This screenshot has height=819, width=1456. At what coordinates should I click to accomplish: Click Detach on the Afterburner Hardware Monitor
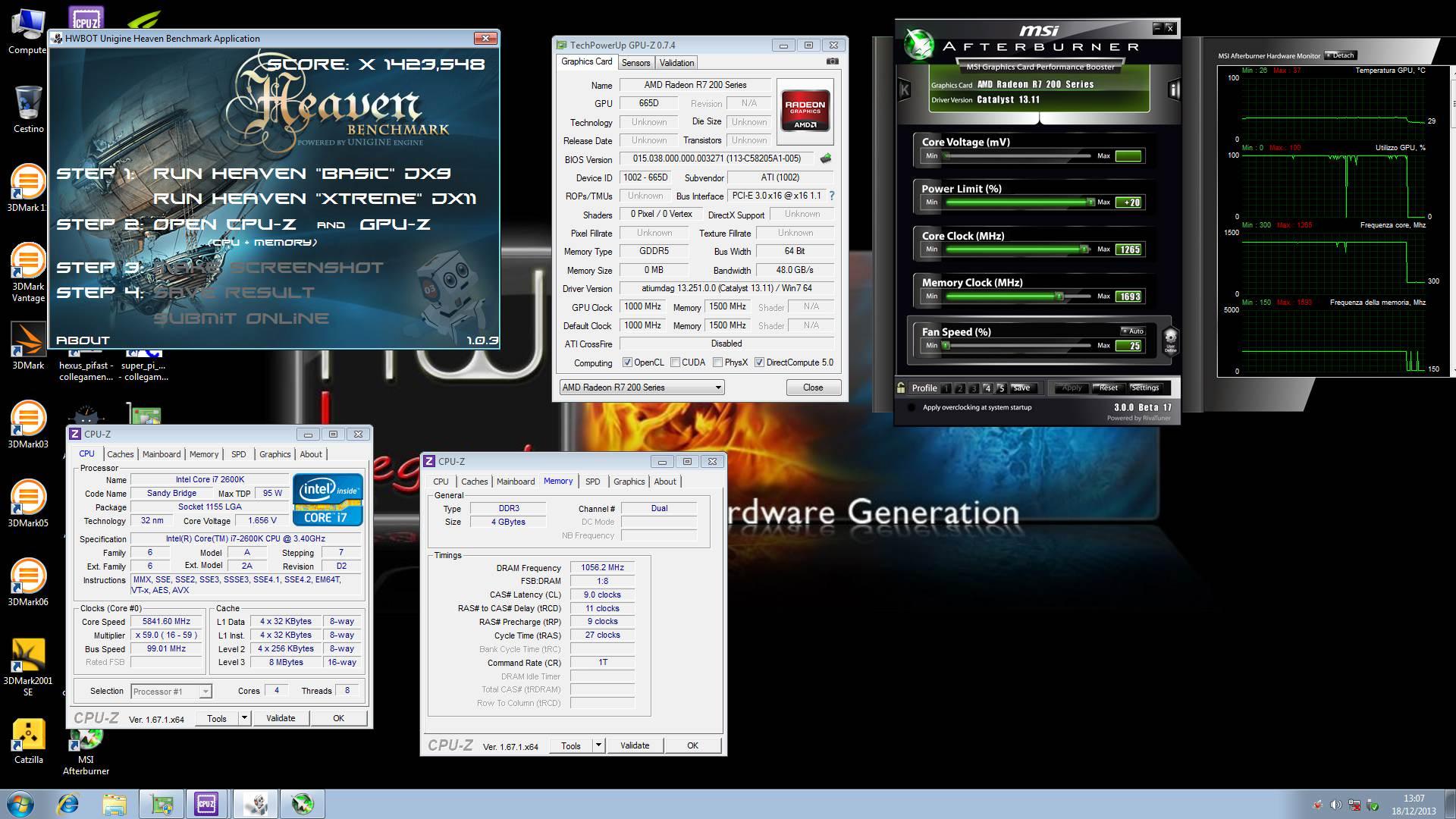(1340, 55)
